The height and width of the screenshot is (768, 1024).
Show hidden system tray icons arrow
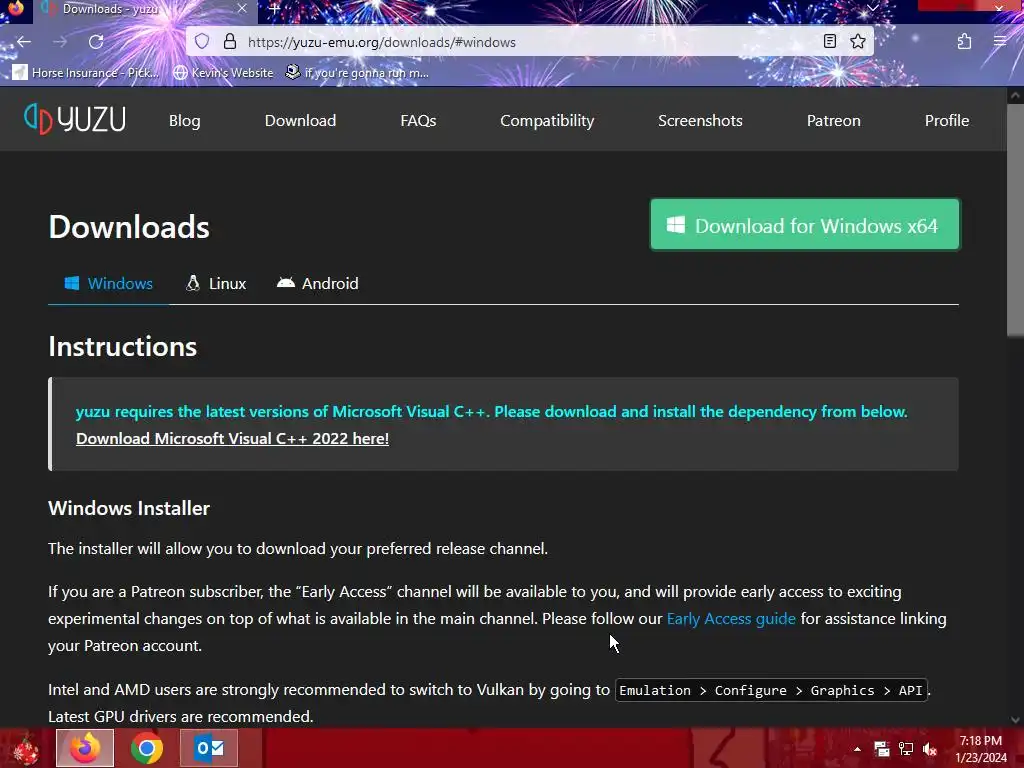(x=857, y=749)
